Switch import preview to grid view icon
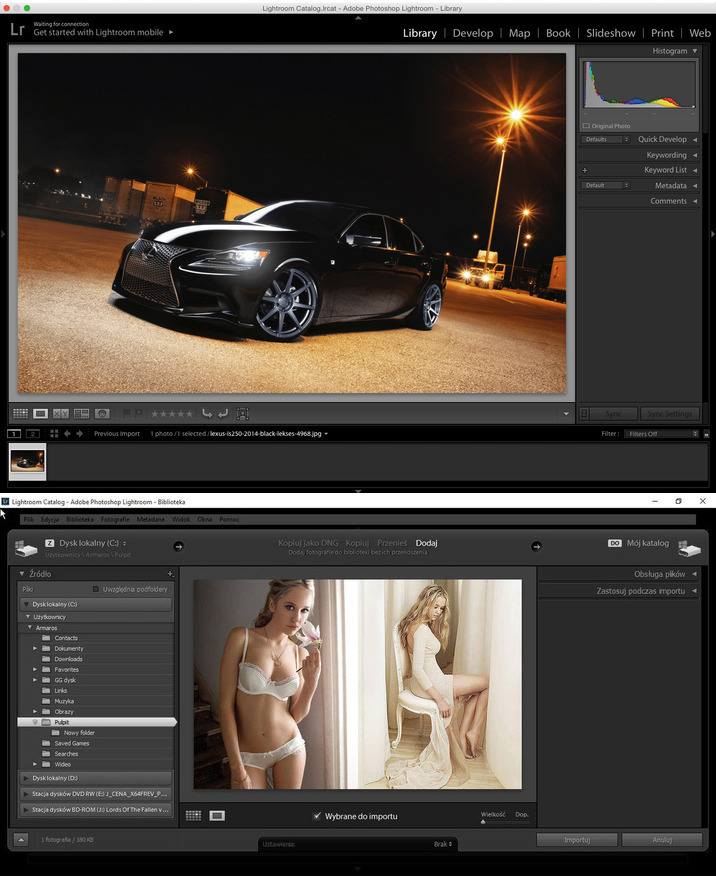The image size is (716, 886). pyautogui.click(x=193, y=816)
